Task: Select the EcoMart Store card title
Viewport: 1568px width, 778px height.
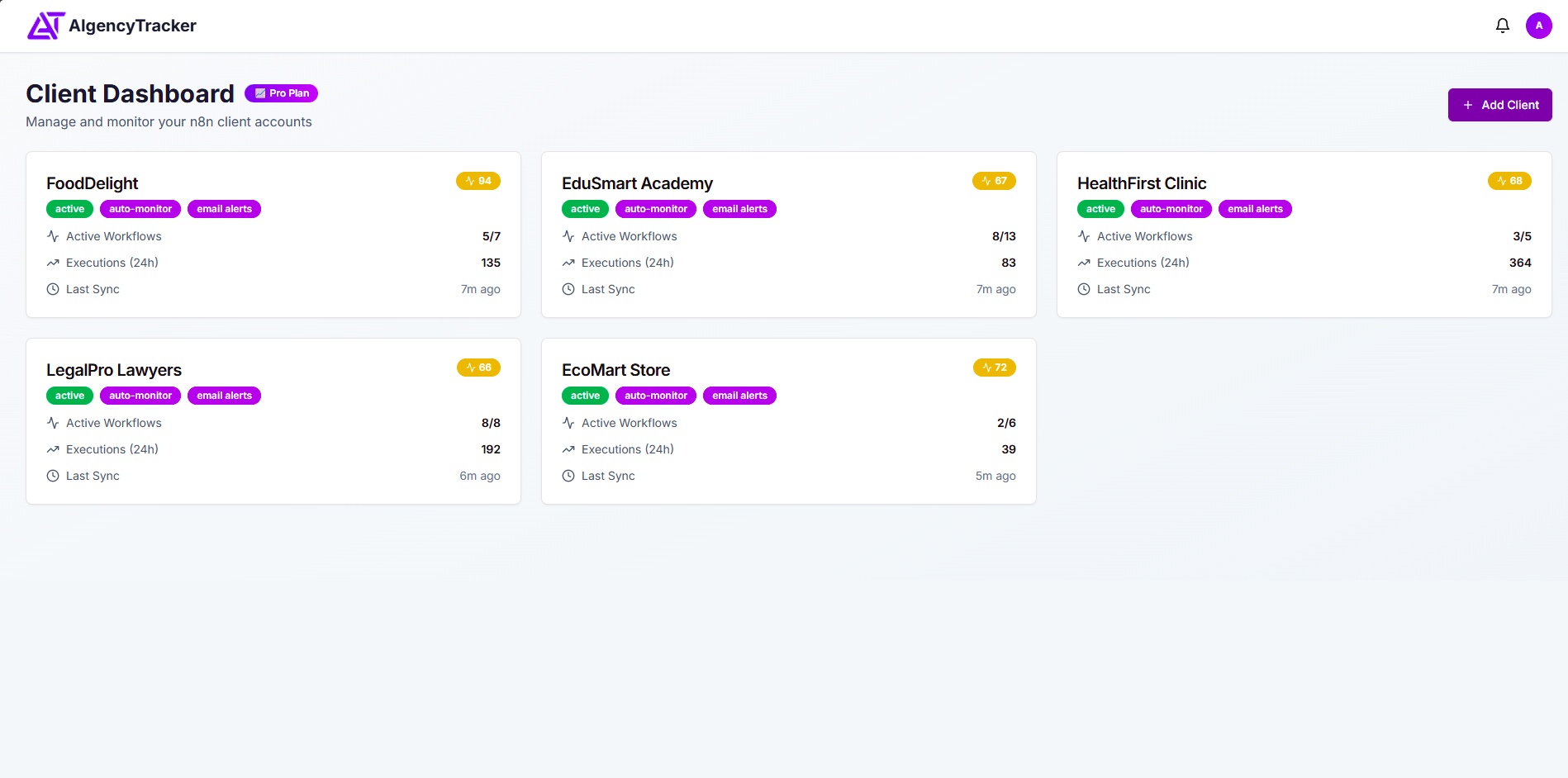Action: [x=615, y=370]
